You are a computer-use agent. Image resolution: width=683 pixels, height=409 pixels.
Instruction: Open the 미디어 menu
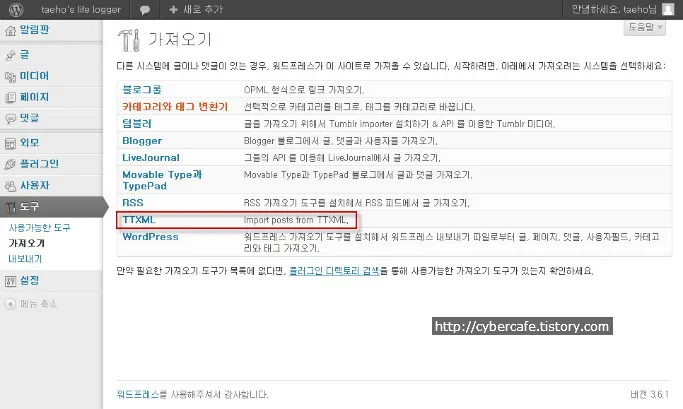(x=34, y=76)
